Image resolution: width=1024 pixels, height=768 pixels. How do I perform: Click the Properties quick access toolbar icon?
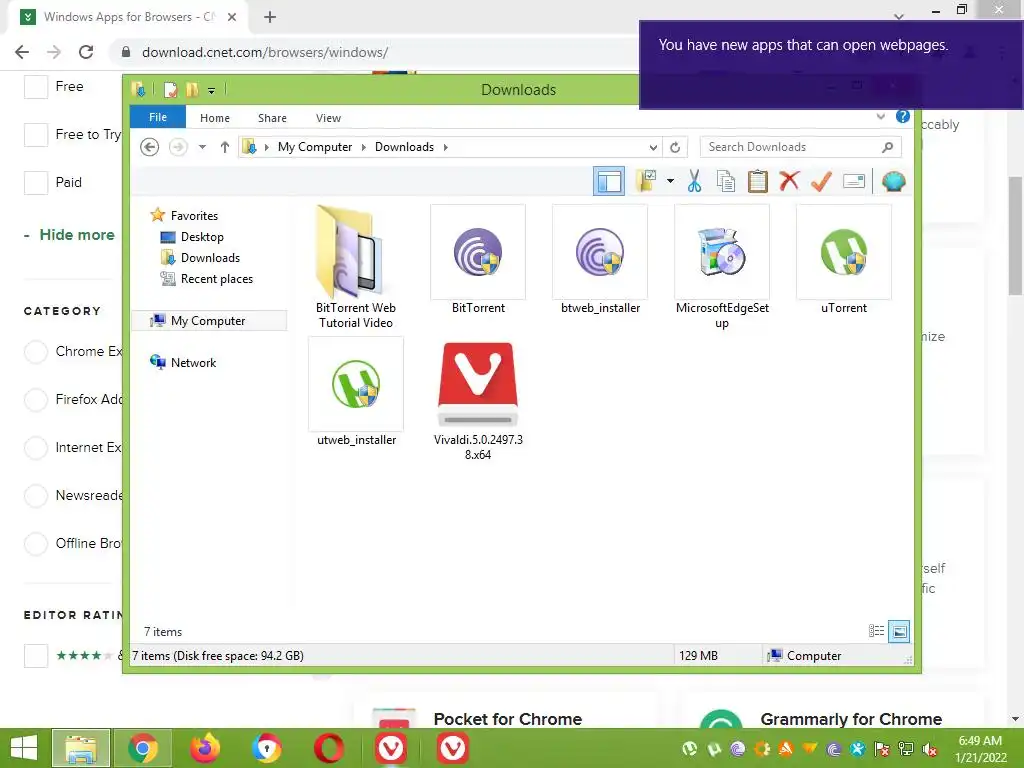click(x=170, y=89)
